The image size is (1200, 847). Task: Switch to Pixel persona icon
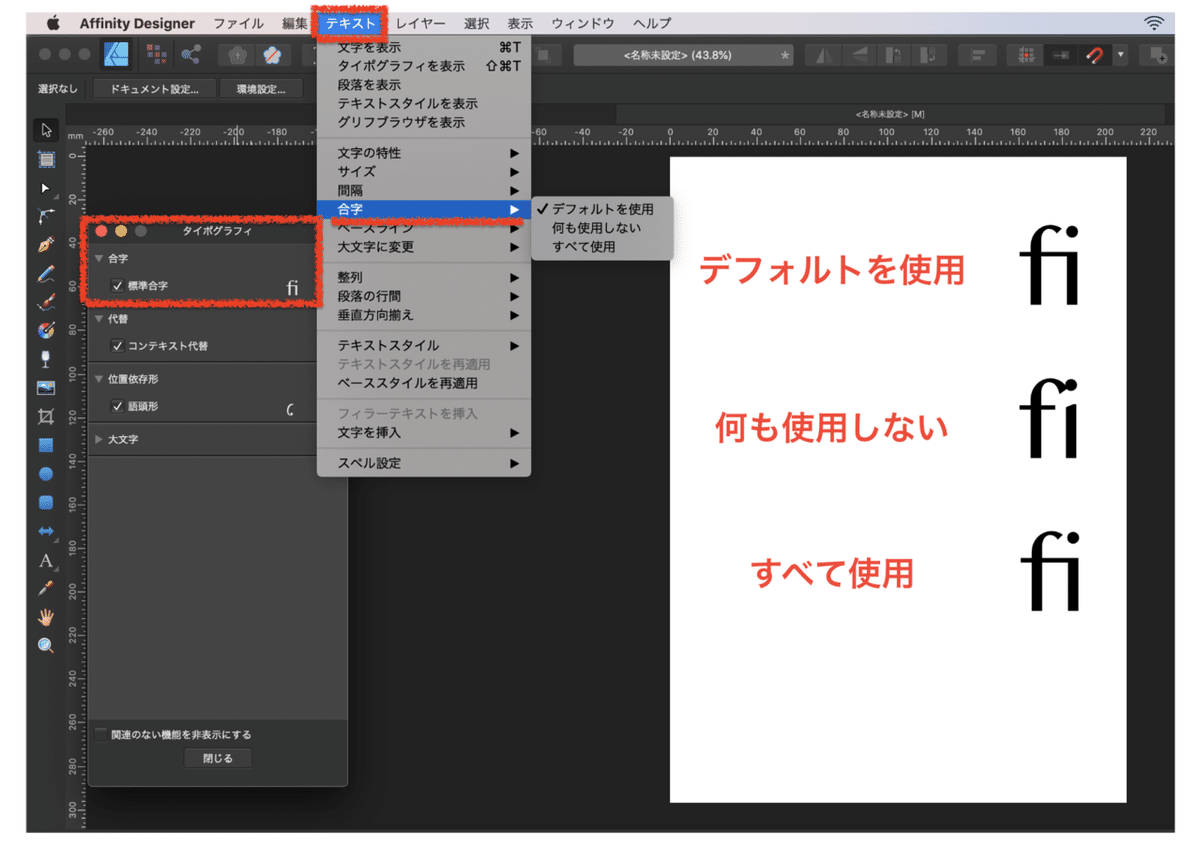pos(155,55)
